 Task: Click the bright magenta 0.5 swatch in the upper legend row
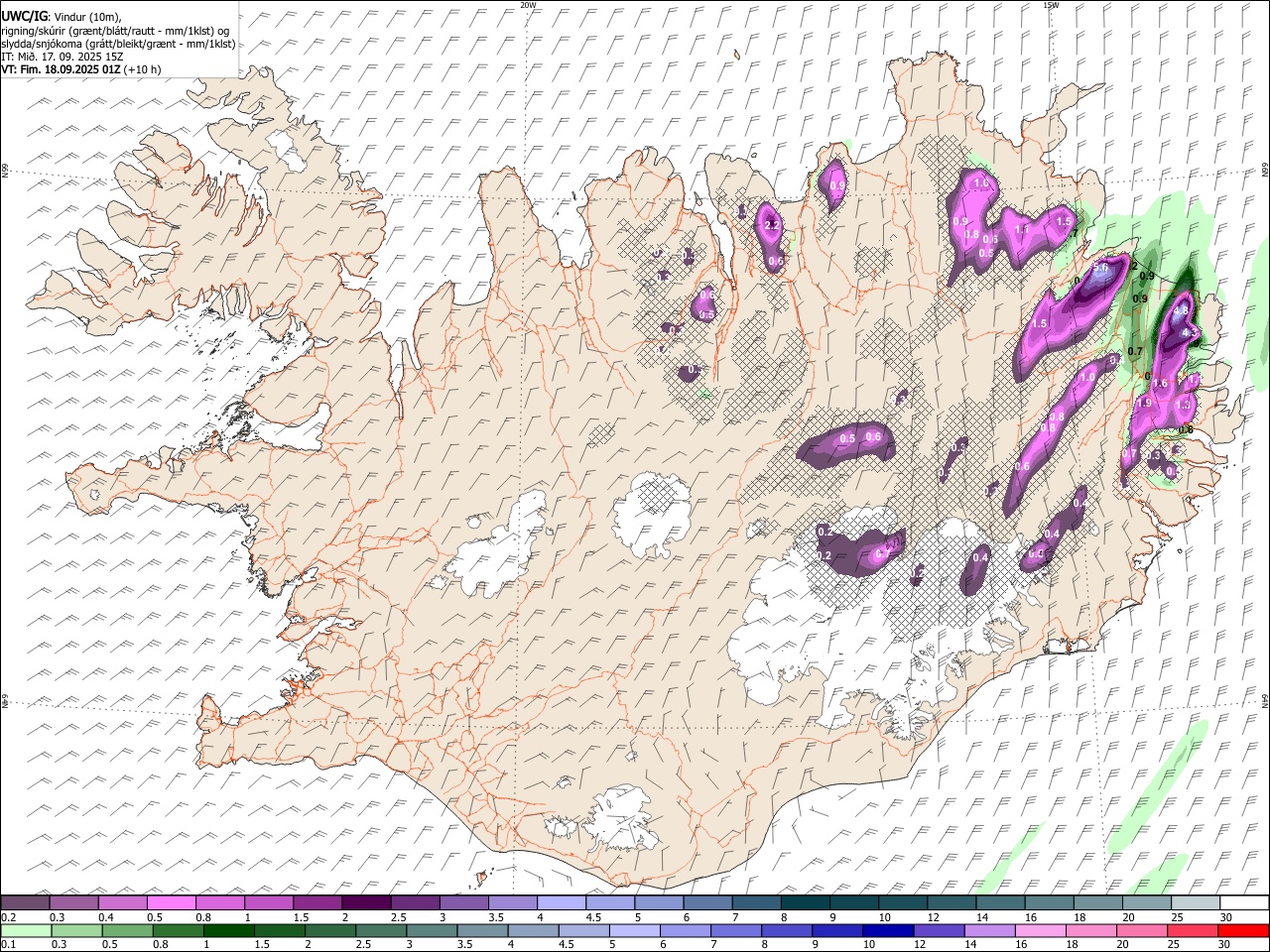[171, 902]
